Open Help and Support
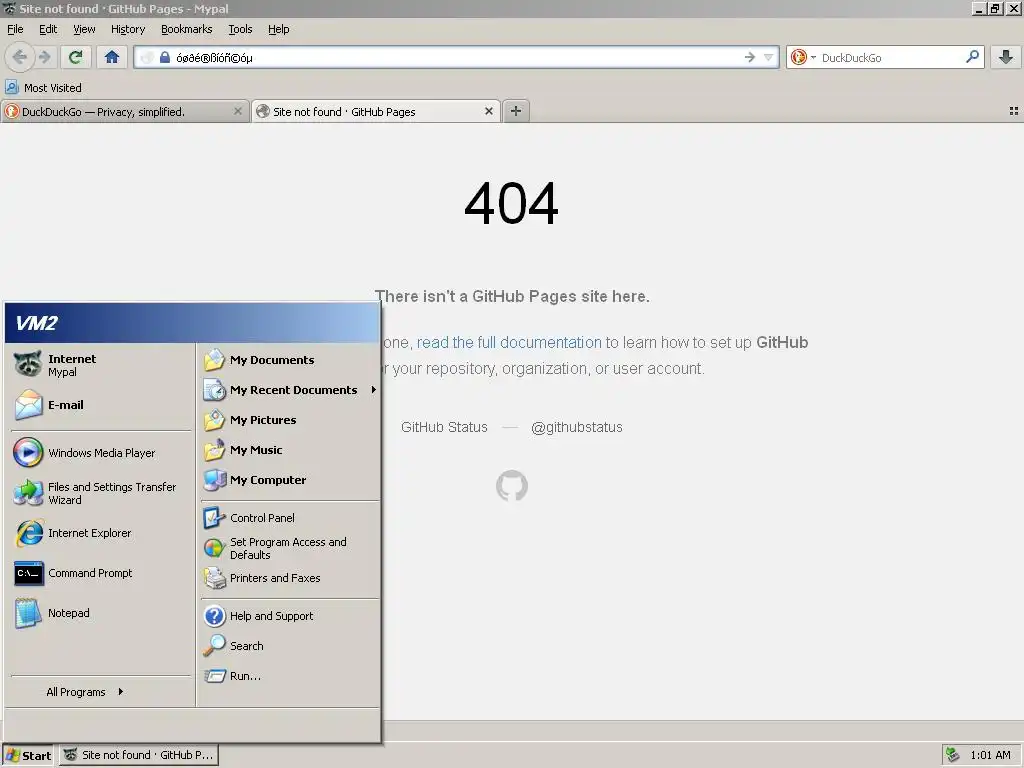This screenshot has height=768, width=1024. 289,616
